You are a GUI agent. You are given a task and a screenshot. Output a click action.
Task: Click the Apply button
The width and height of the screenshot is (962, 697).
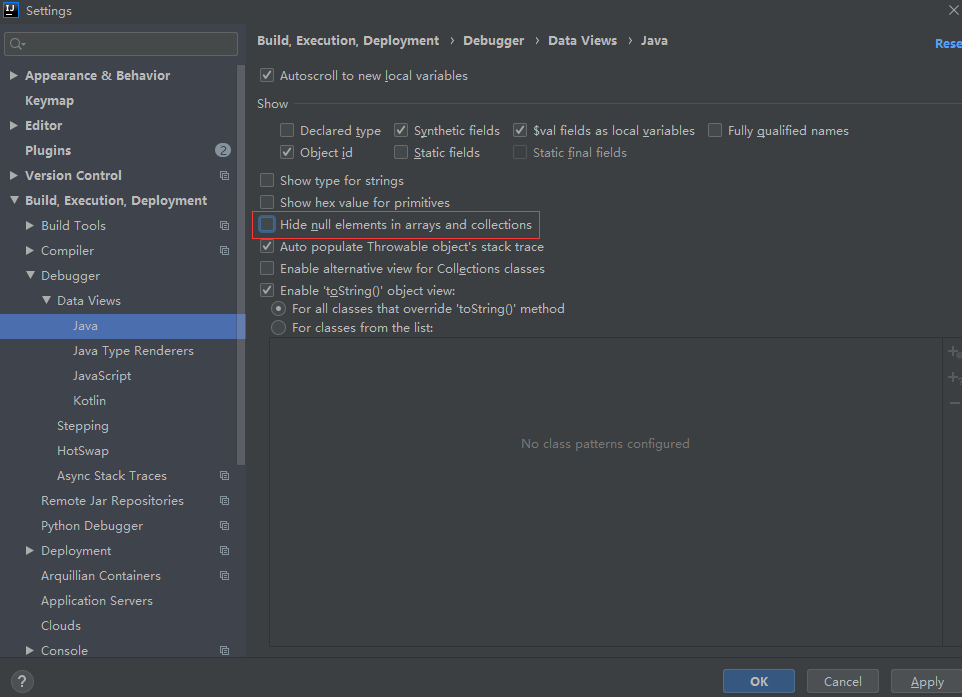(926, 681)
